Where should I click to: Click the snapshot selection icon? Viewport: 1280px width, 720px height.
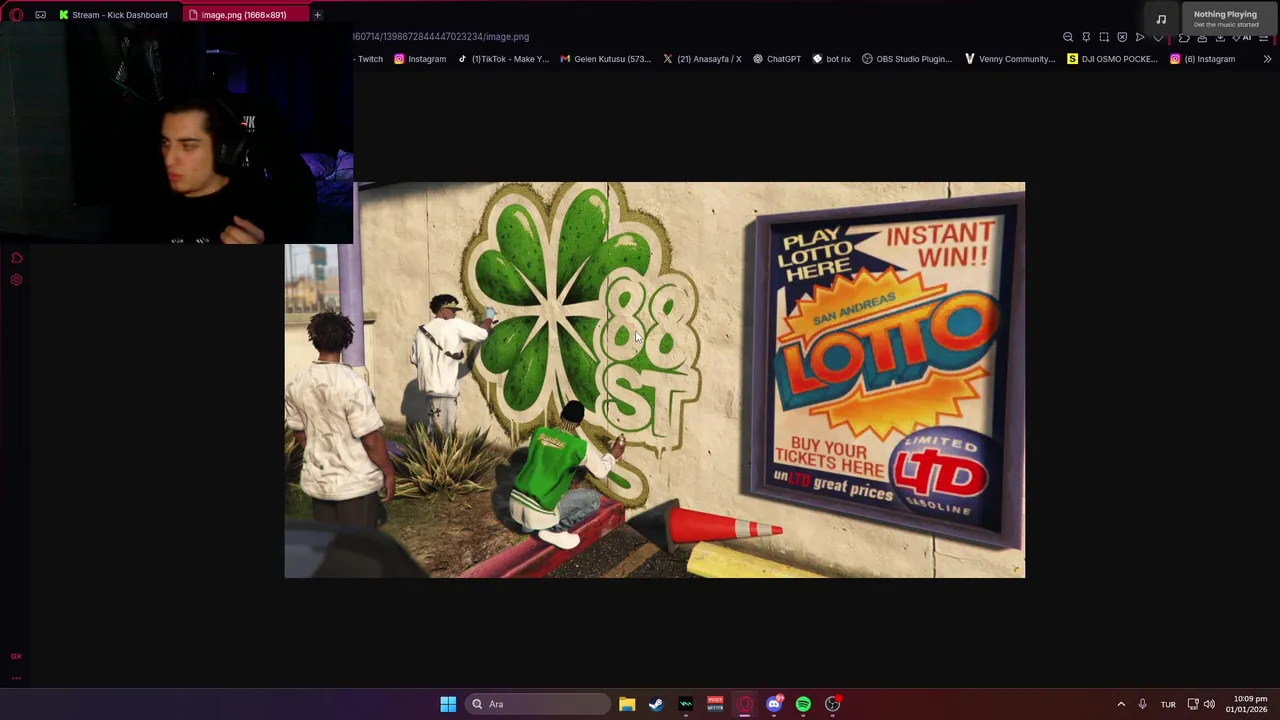[1104, 37]
